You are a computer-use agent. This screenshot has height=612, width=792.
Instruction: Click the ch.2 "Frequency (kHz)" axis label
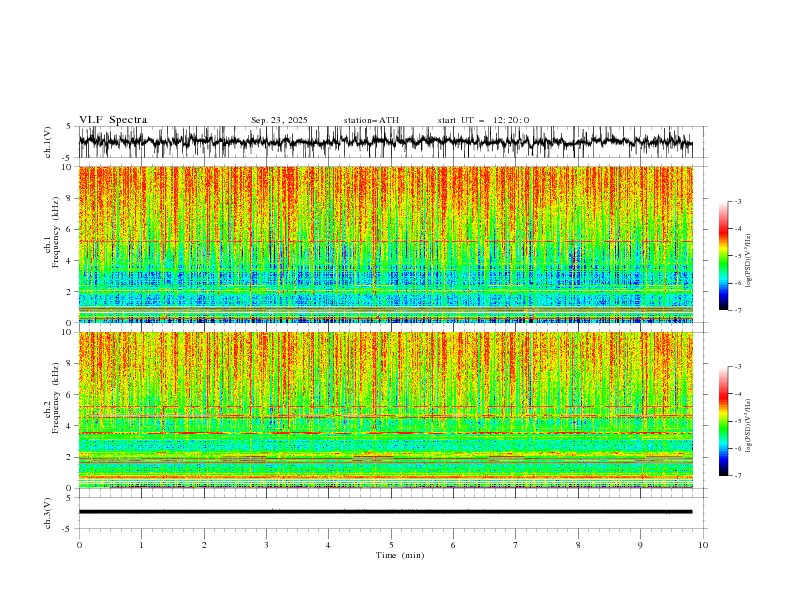(56, 398)
